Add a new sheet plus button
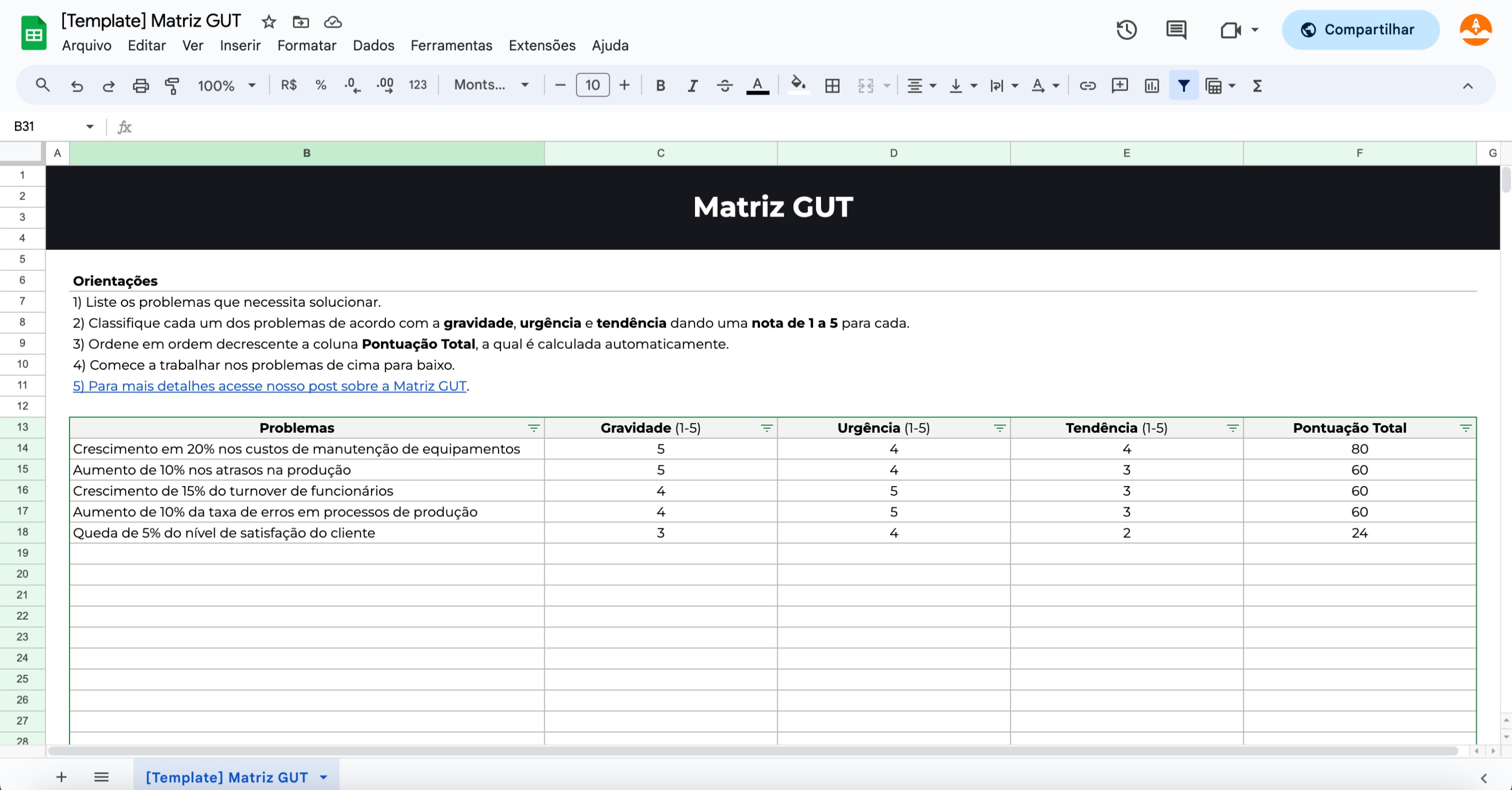This screenshot has width=1512, height=790. coord(61,777)
